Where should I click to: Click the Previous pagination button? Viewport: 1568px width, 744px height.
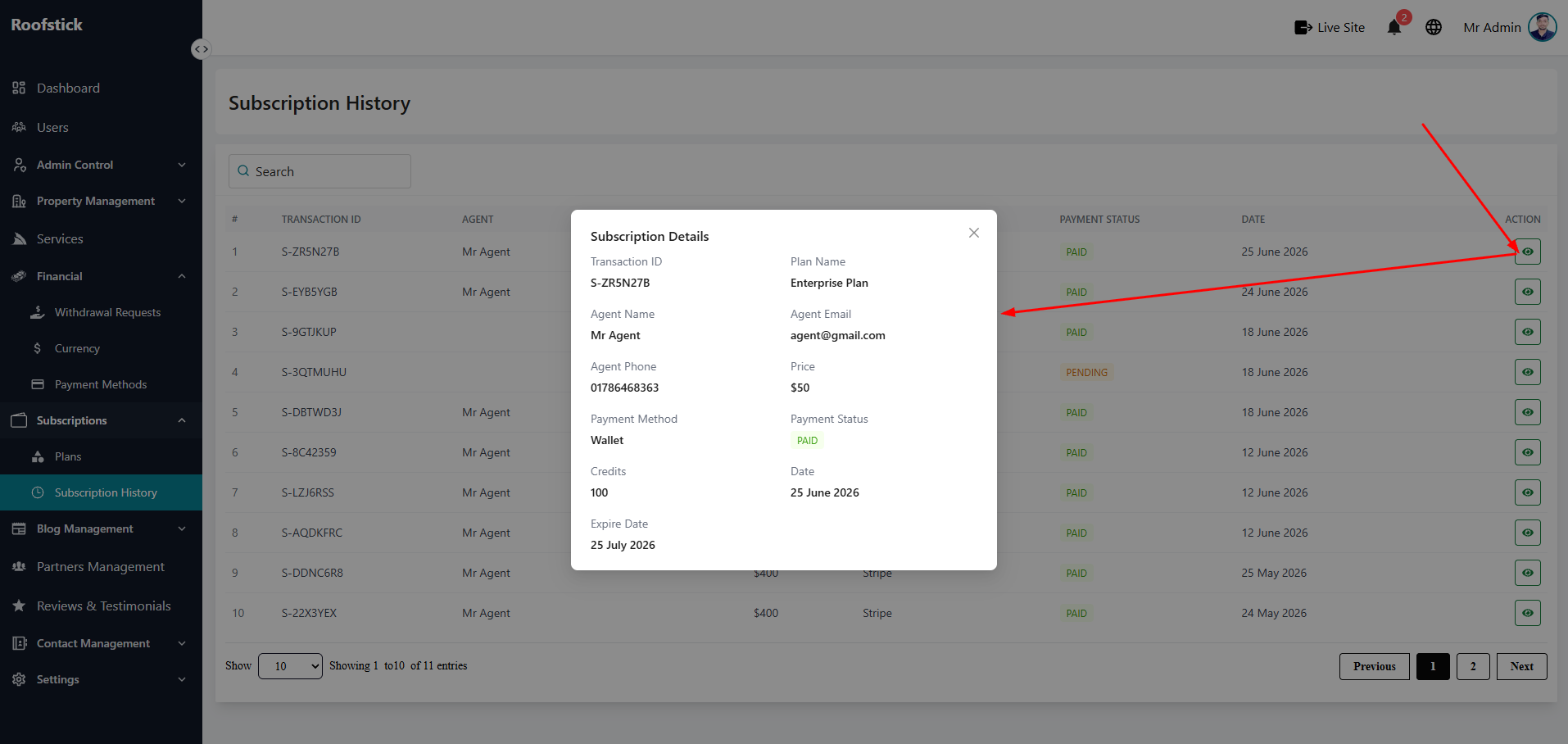point(1375,666)
